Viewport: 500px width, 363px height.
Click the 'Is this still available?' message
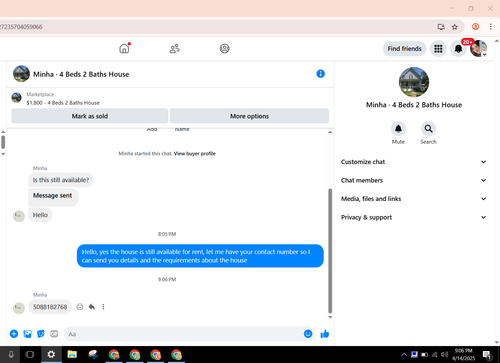pos(61,180)
